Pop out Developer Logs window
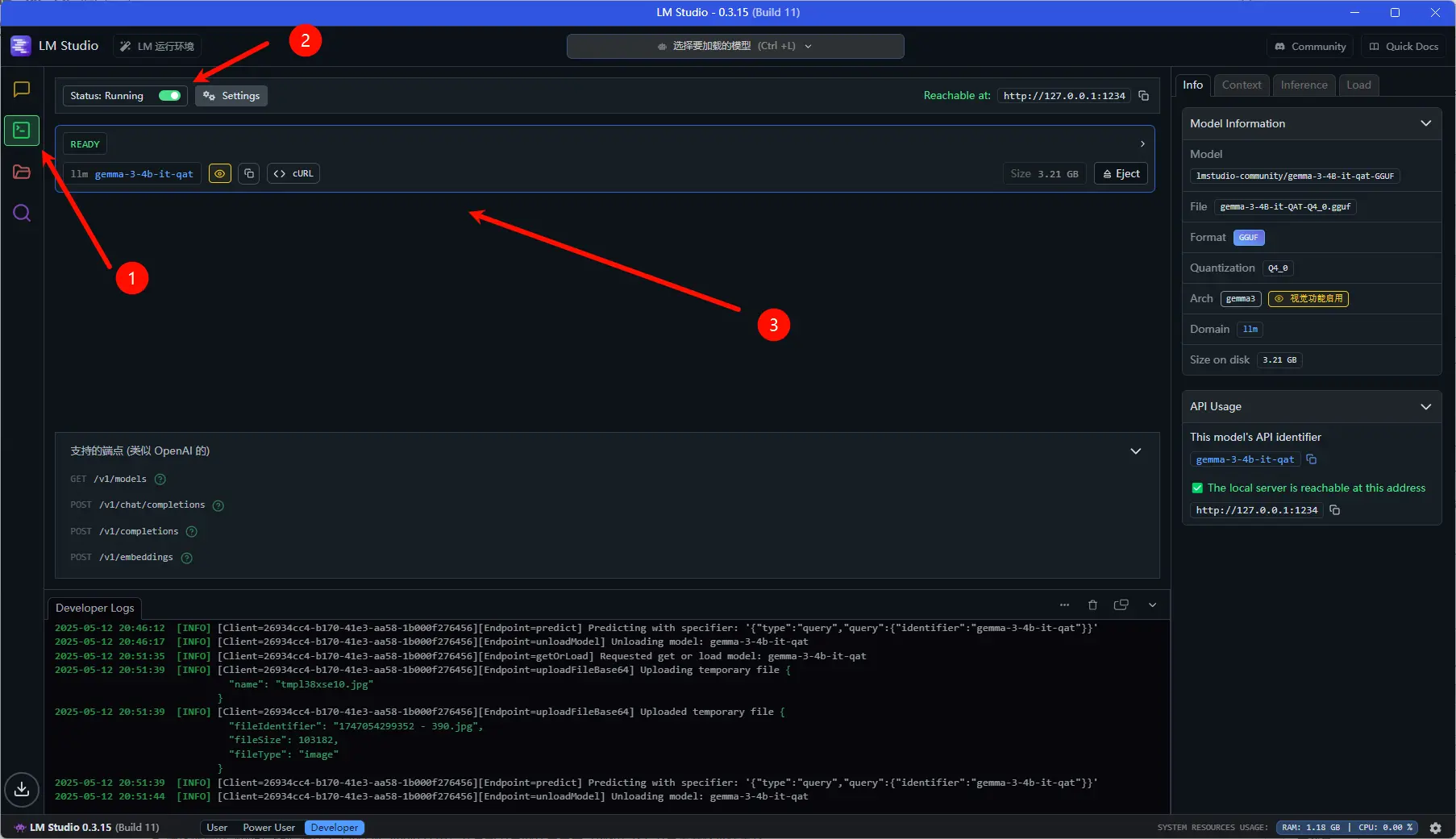The image size is (1456, 839). [x=1121, y=605]
